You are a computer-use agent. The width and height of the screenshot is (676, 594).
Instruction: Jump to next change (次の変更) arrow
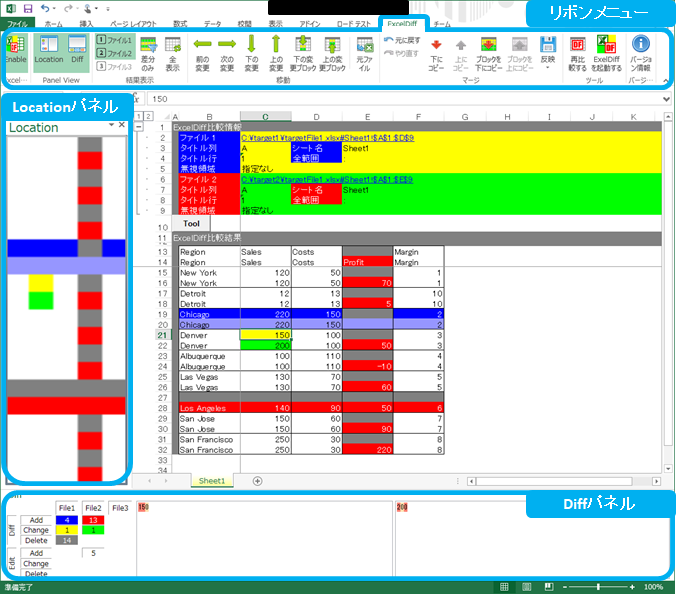coord(227,53)
